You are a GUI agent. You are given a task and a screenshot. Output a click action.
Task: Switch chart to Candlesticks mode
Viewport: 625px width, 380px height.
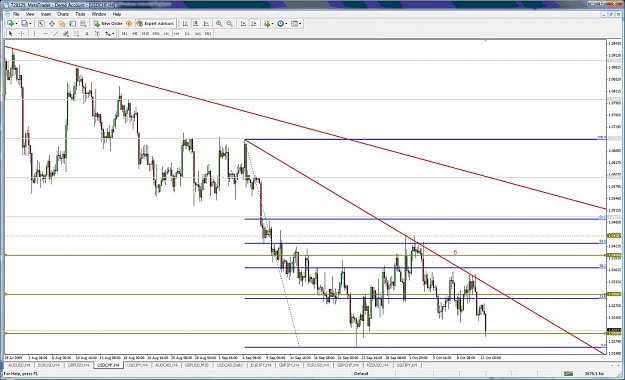point(196,24)
